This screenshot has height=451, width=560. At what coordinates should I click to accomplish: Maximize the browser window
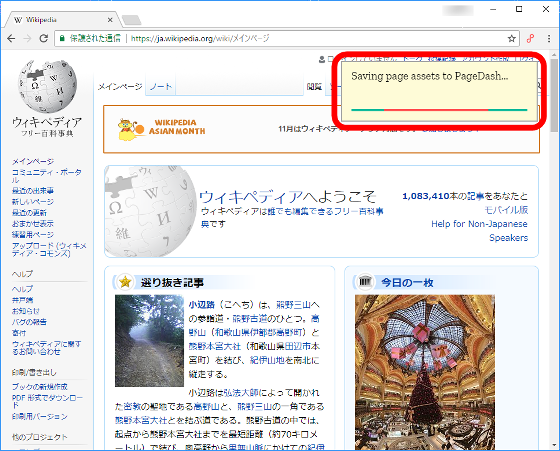click(519, 9)
